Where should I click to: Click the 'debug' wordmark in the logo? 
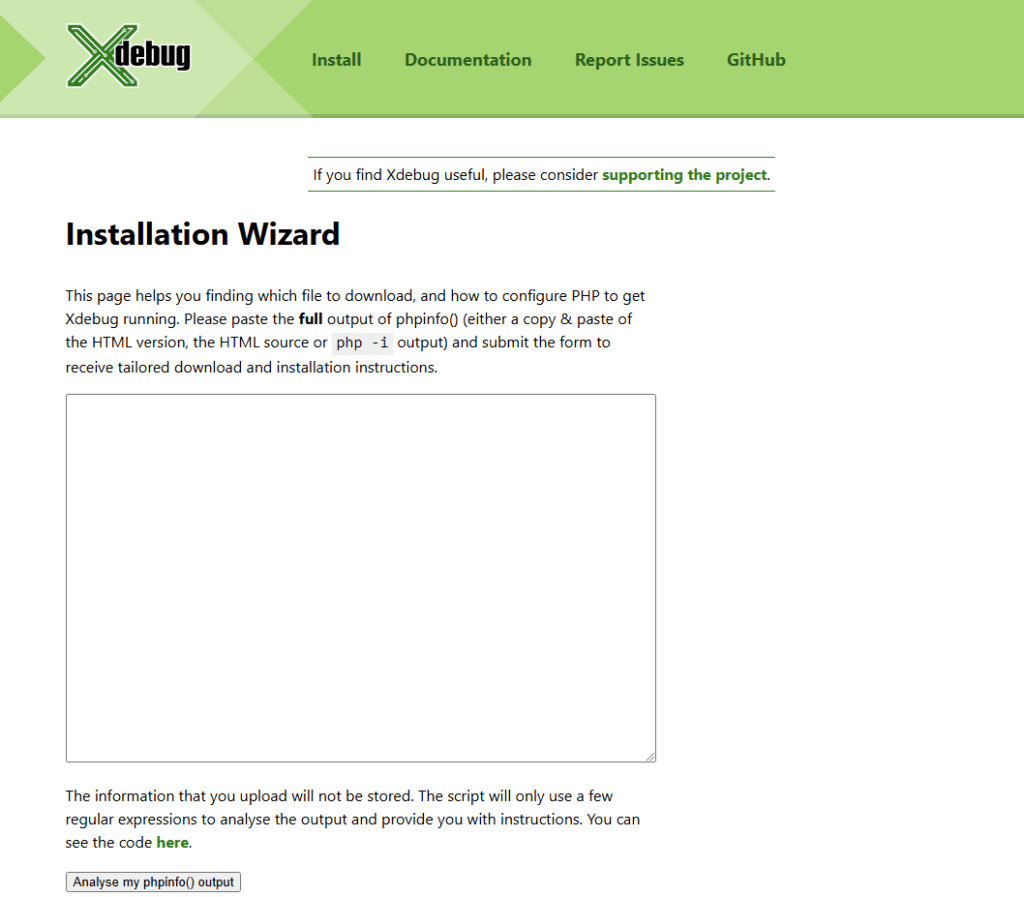(152, 54)
